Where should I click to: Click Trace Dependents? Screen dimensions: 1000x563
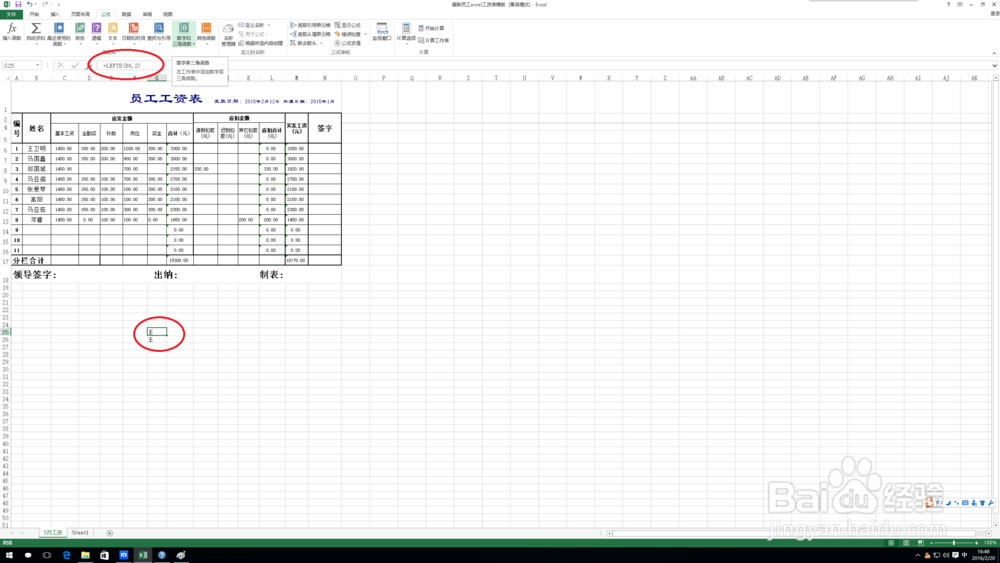coord(311,34)
